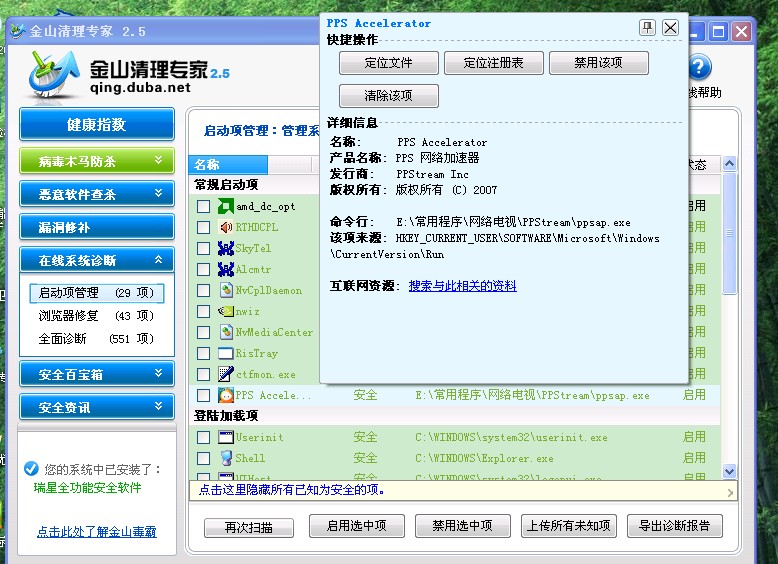778x564 pixels.
Task: Click the RisTray item icon
Action: pos(226,353)
